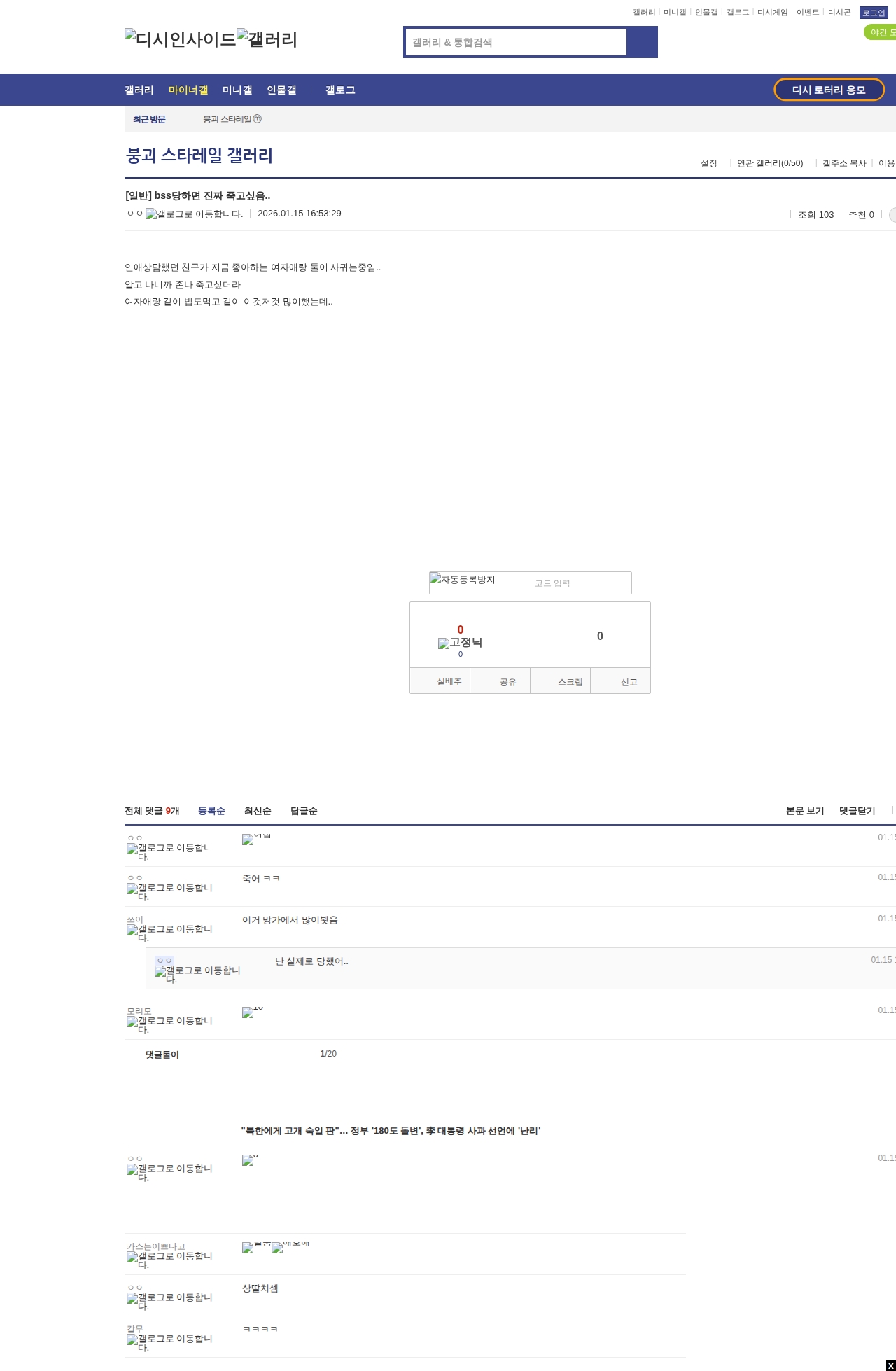Click 본문 보기 link

tap(805, 810)
